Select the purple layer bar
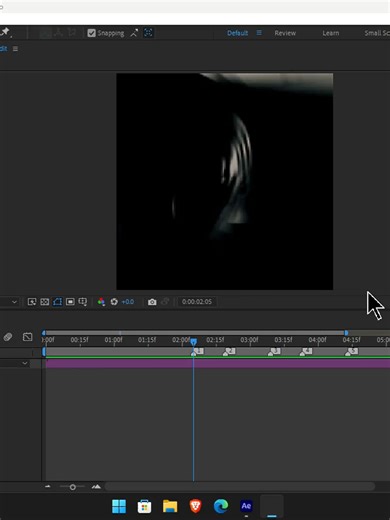The width and height of the screenshot is (390, 520). pyautogui.click(x=218, y=363)
